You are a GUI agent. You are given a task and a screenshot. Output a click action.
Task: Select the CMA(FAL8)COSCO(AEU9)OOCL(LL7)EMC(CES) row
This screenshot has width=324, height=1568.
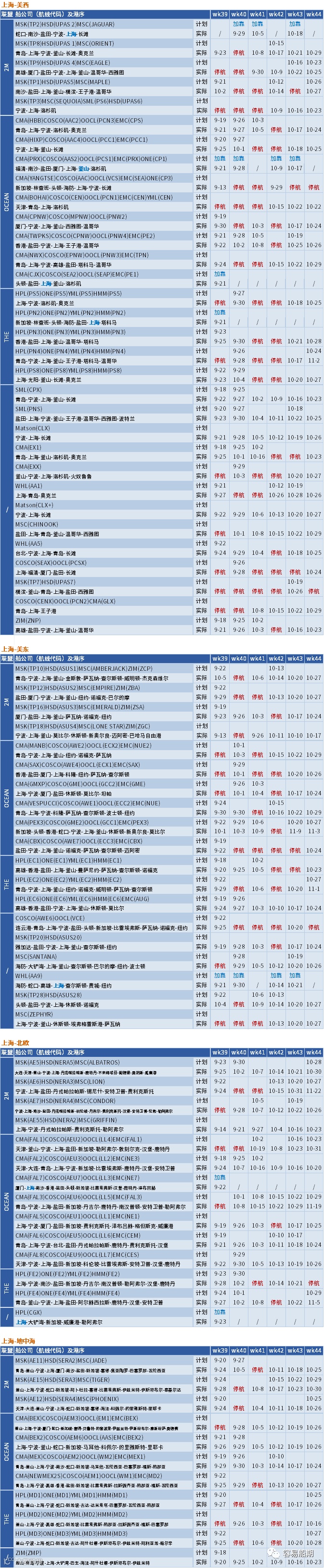click(104, 1254)
